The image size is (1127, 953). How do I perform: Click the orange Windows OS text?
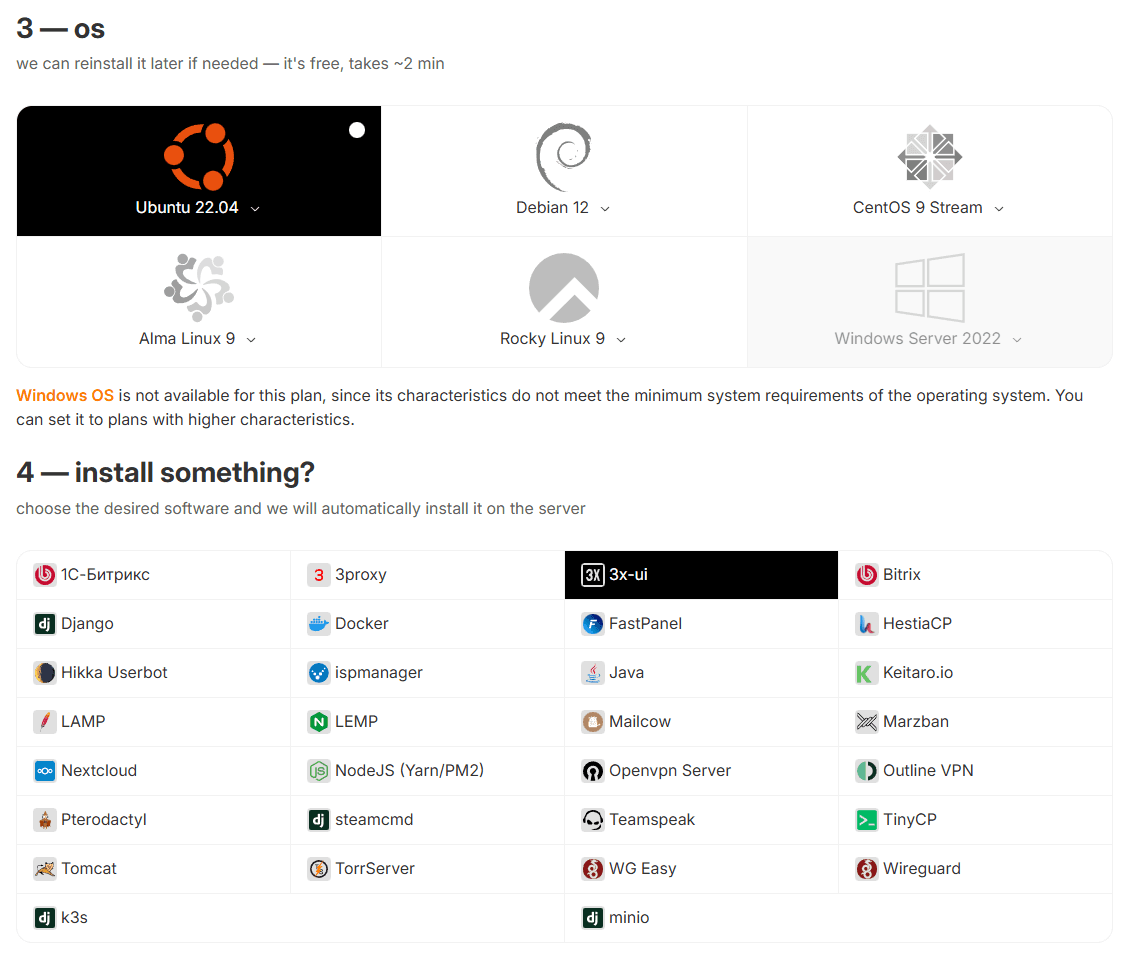(x=65, y=396)
